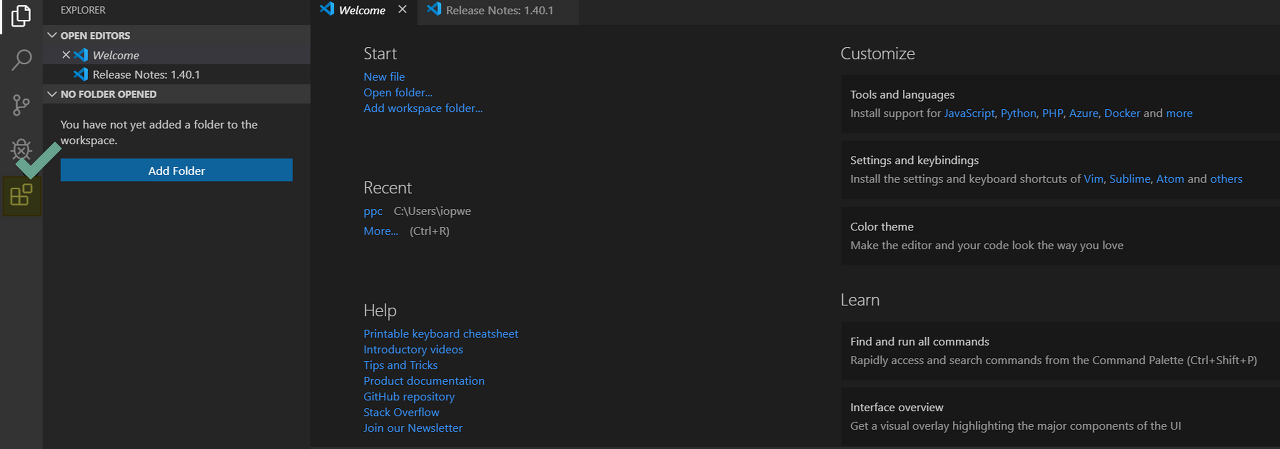Screen dimensions: 1280x449
Task: Install JavaScript support link
Action: 969,113
